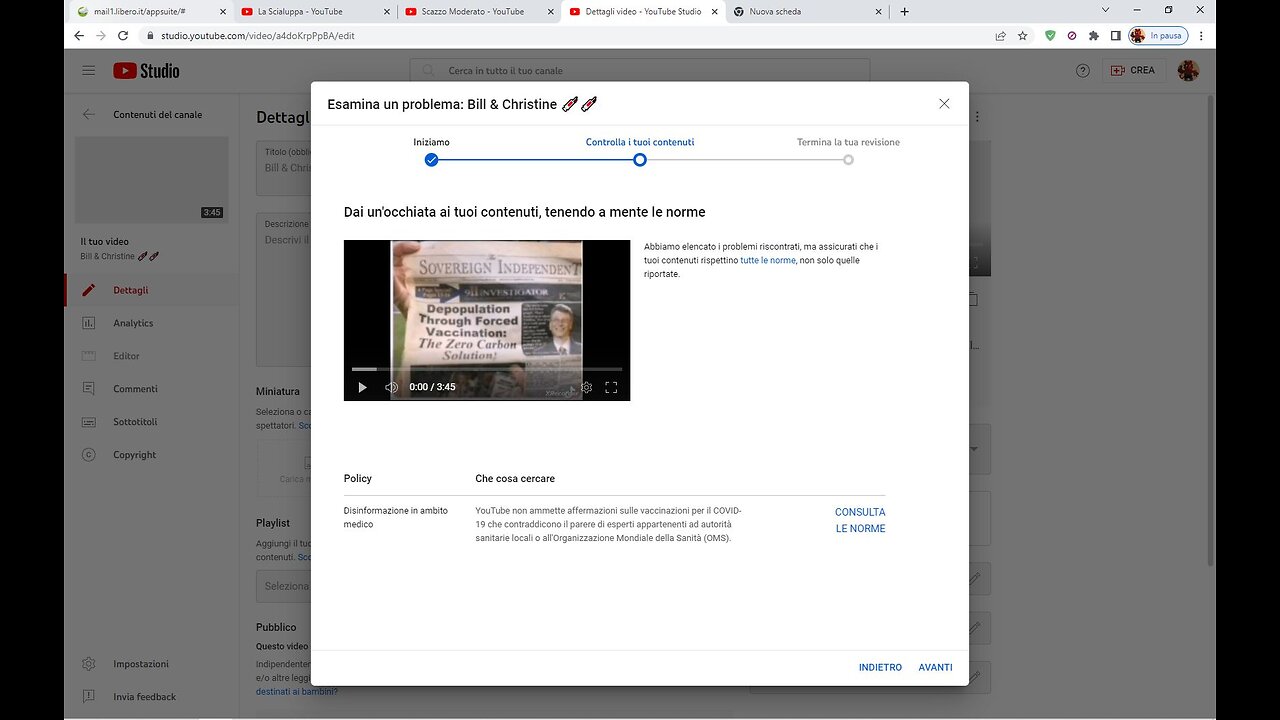
Task: Click the CREA button
Action: click(x=1132, y=71)
